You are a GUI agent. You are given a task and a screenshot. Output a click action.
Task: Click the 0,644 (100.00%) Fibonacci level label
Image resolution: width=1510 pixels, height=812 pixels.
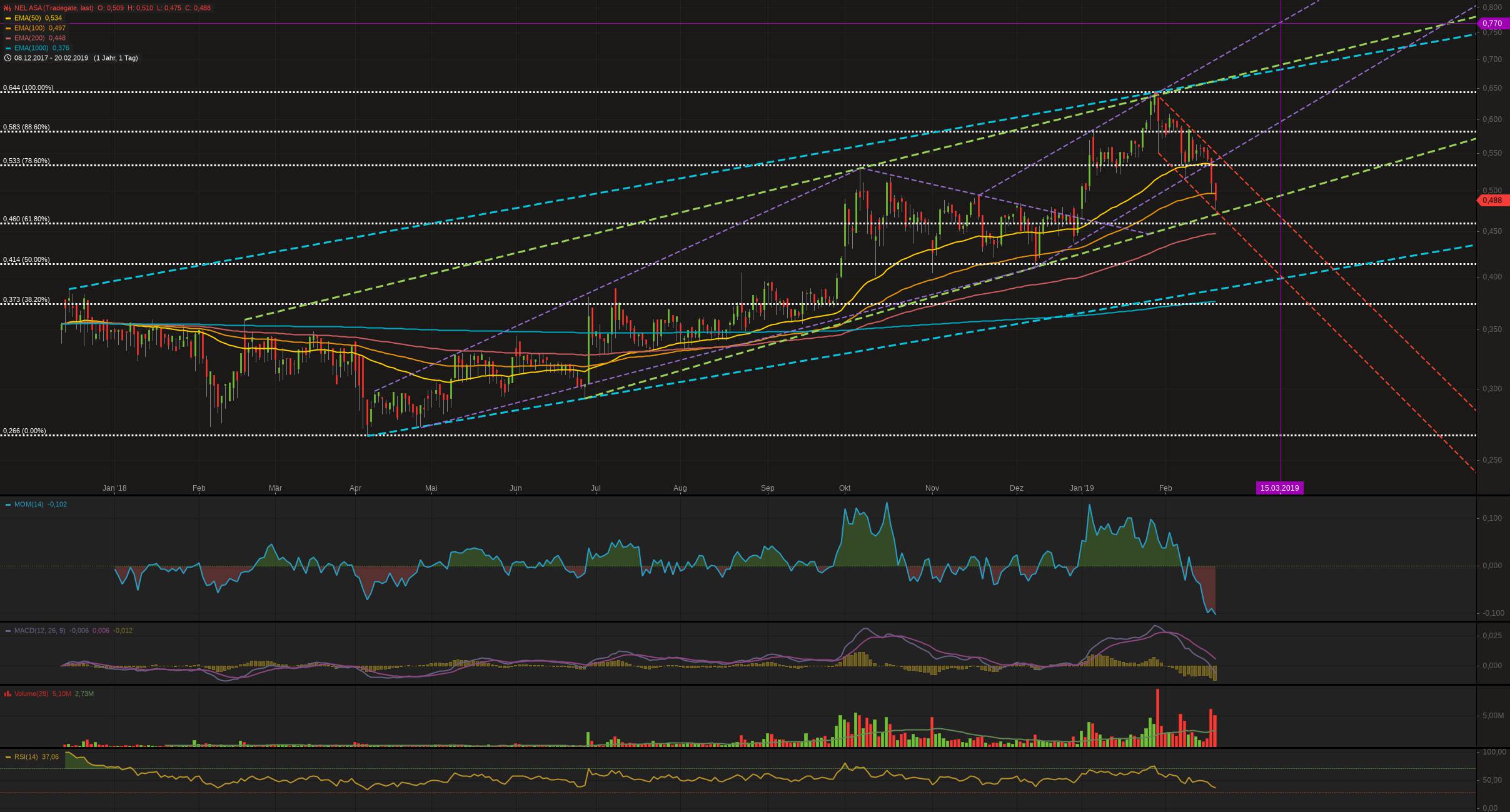28,88
